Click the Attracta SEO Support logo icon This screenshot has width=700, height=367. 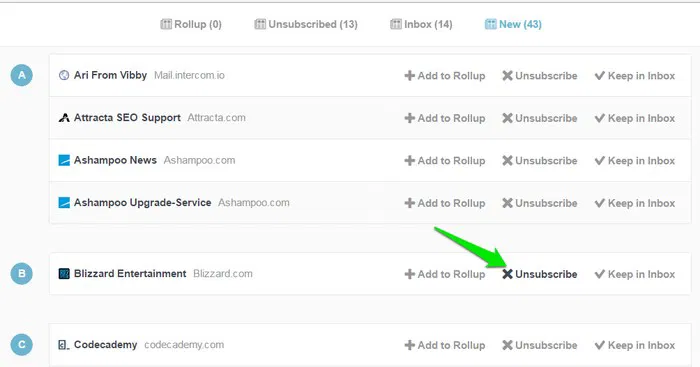click(x=64, y=118)
